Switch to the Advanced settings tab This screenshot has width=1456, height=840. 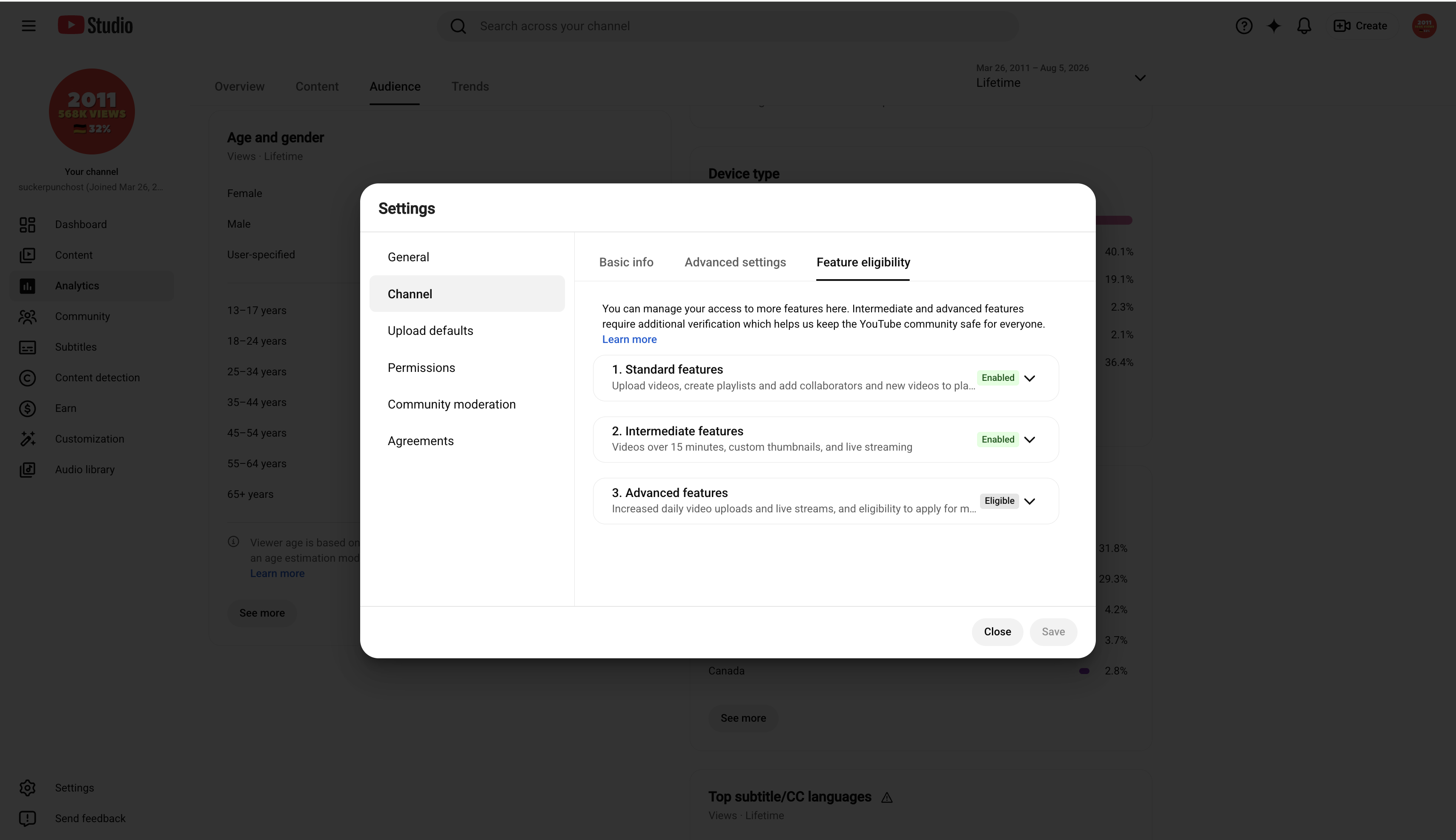point(735,263)
